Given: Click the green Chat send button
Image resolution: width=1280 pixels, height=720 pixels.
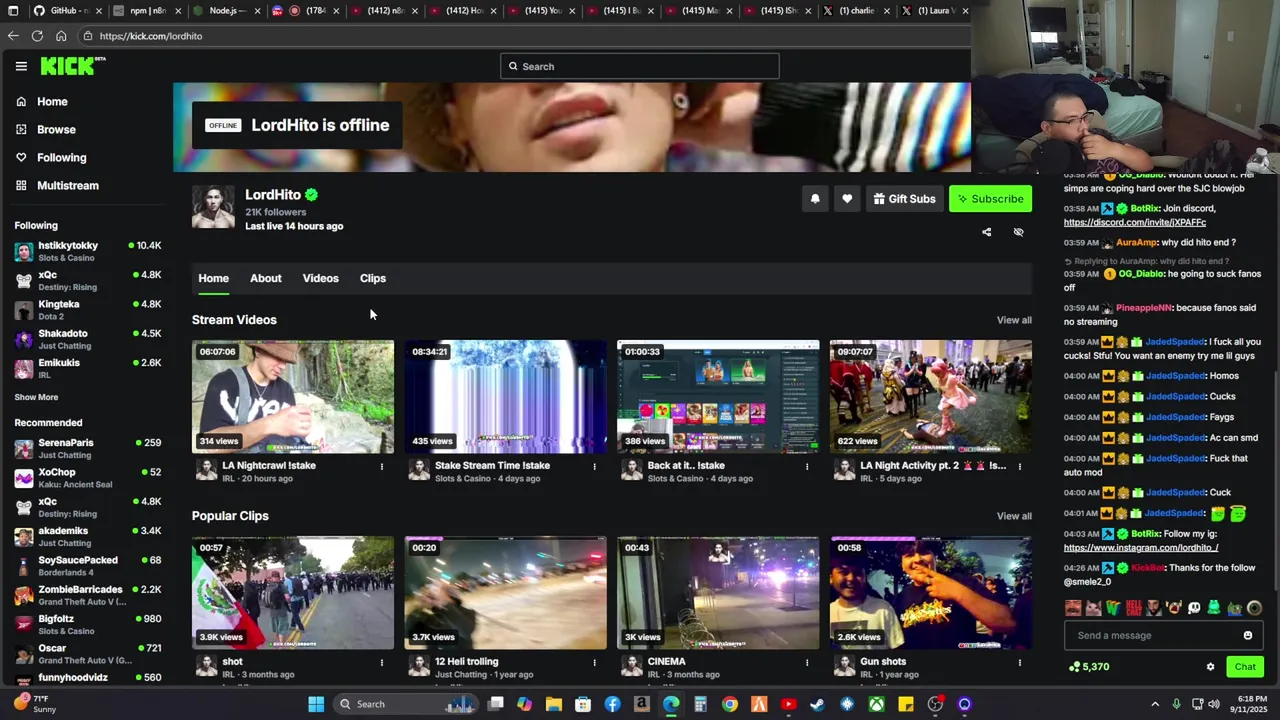Looking at the screenshot, I should click(x=1245, y=667).
